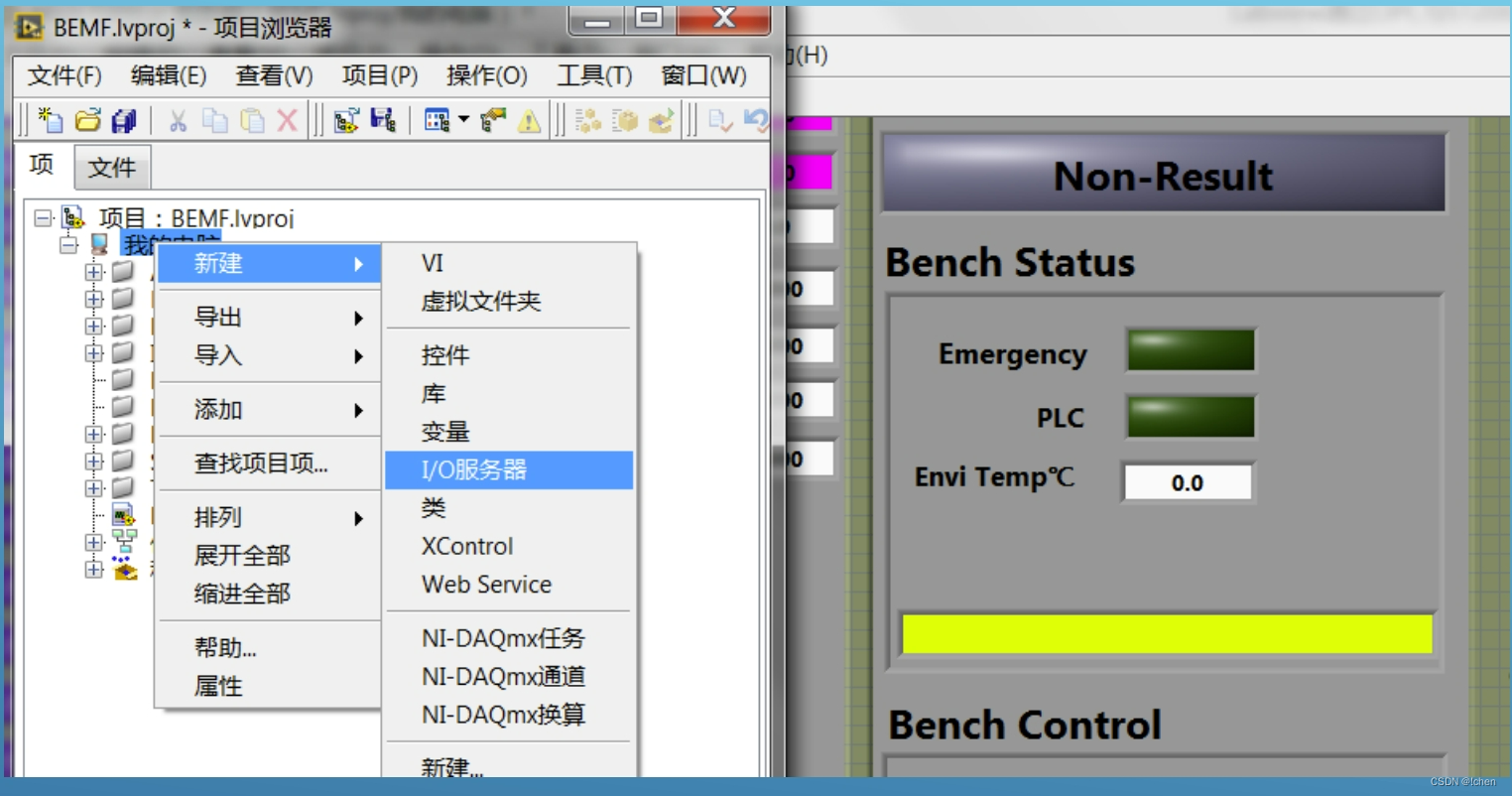
Task: Click the LabVIEW icon in title bar
Action: (29, 27)
